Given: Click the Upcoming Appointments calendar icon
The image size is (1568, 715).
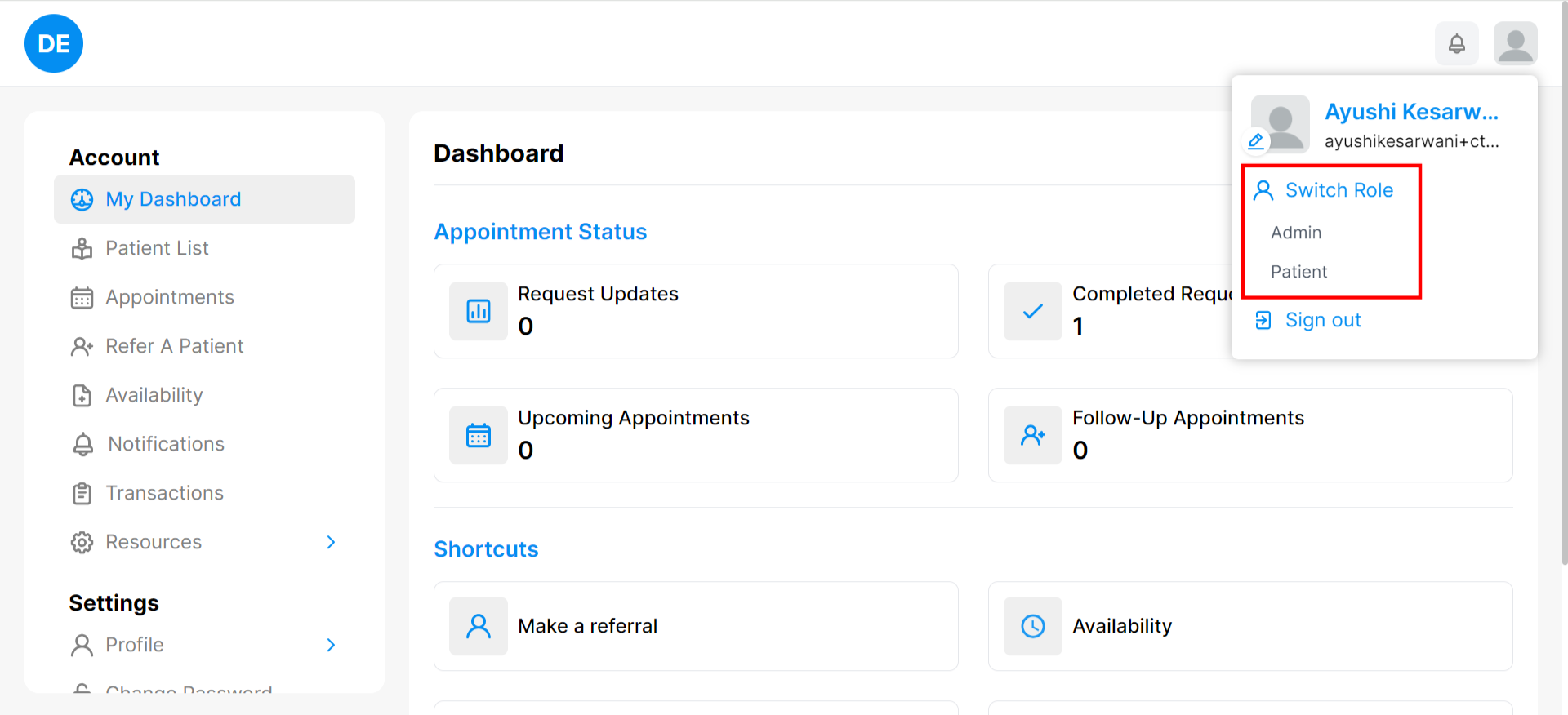Looking at the screenshot, I should (x=479, y=435).
